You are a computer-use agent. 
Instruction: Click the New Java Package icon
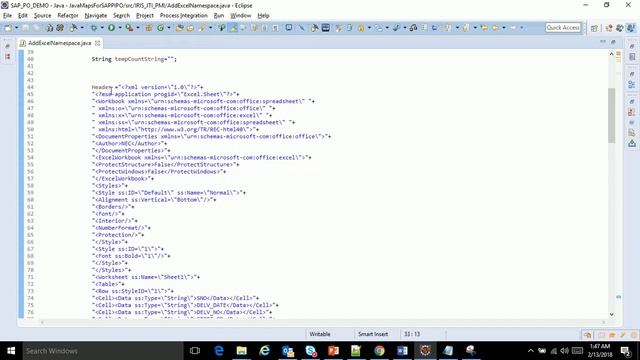149,28
